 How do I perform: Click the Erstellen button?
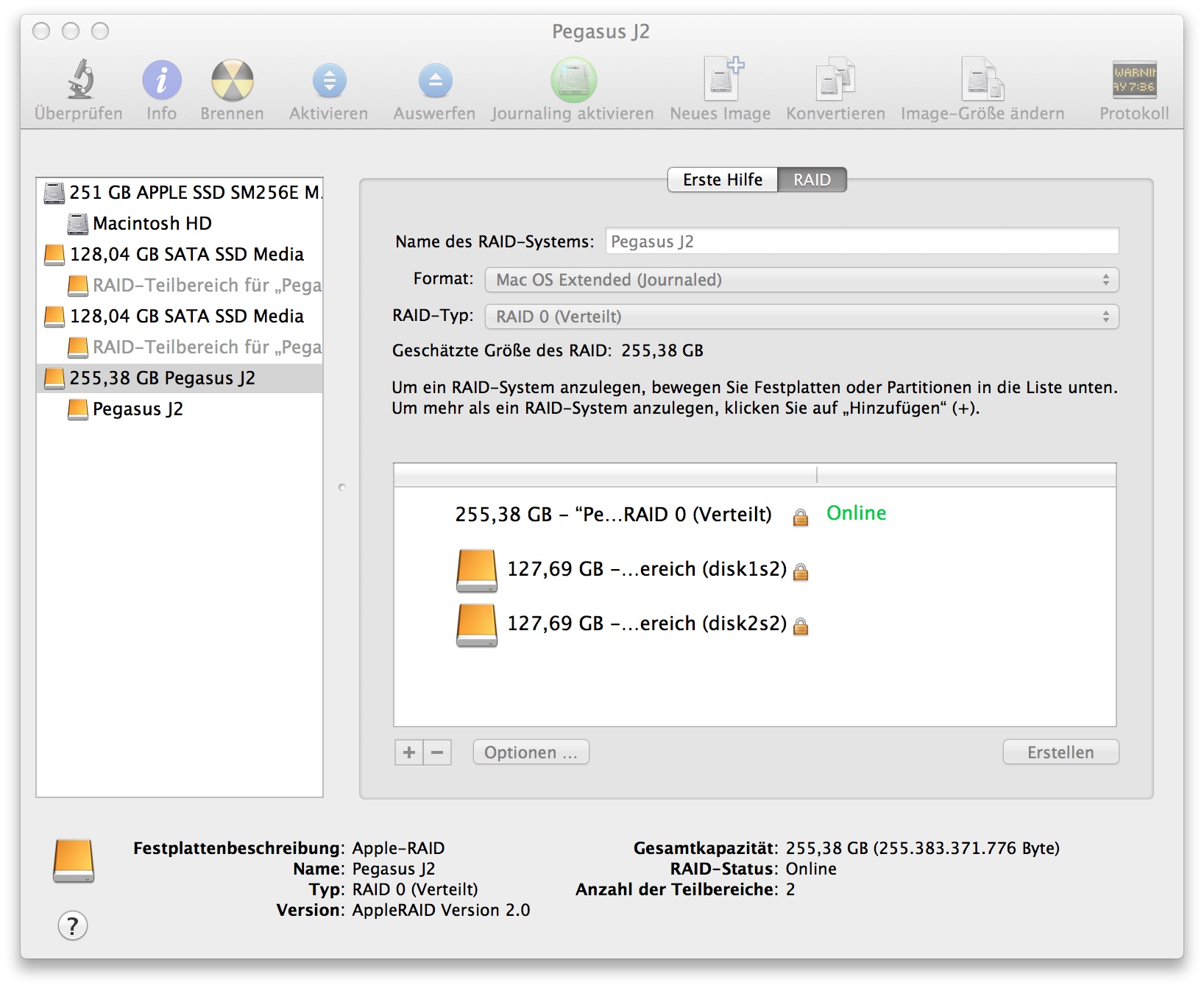point(1060,752)
